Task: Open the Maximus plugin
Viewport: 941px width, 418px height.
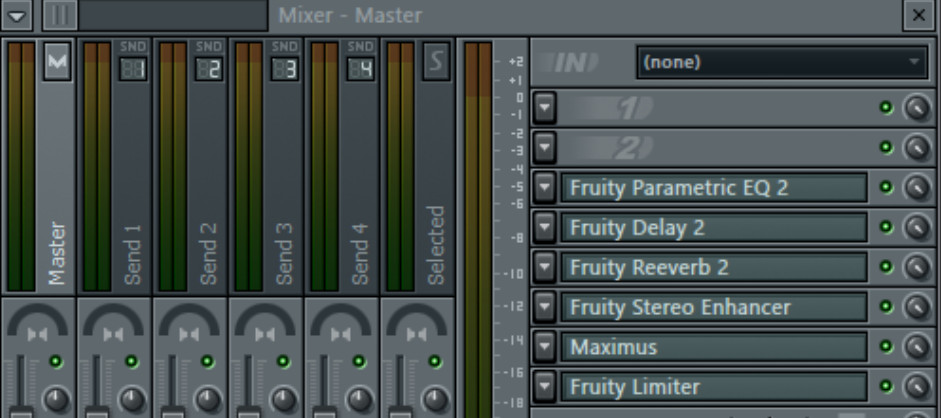Action: [714, 347]
